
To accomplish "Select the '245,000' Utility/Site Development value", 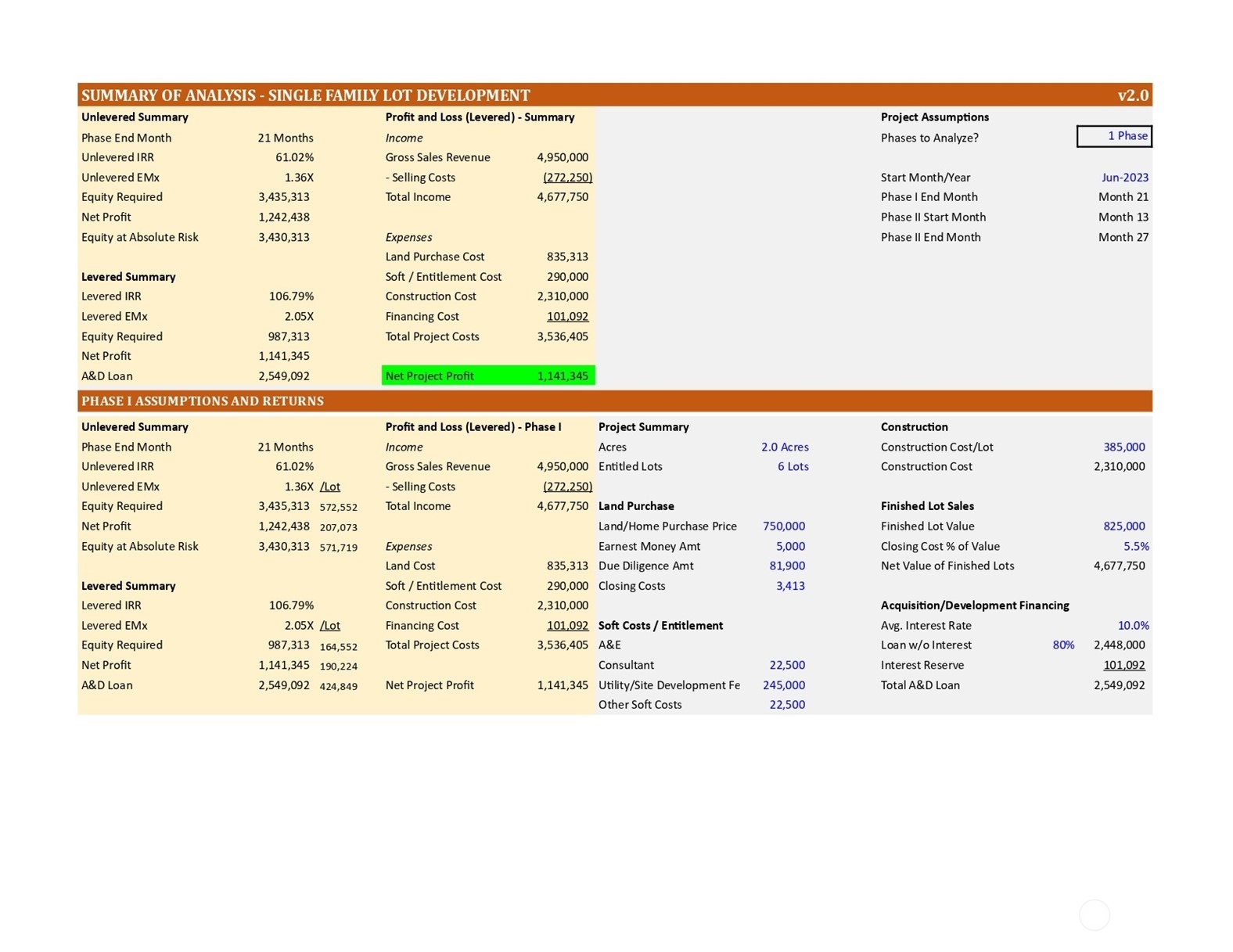I will point(783,685).
